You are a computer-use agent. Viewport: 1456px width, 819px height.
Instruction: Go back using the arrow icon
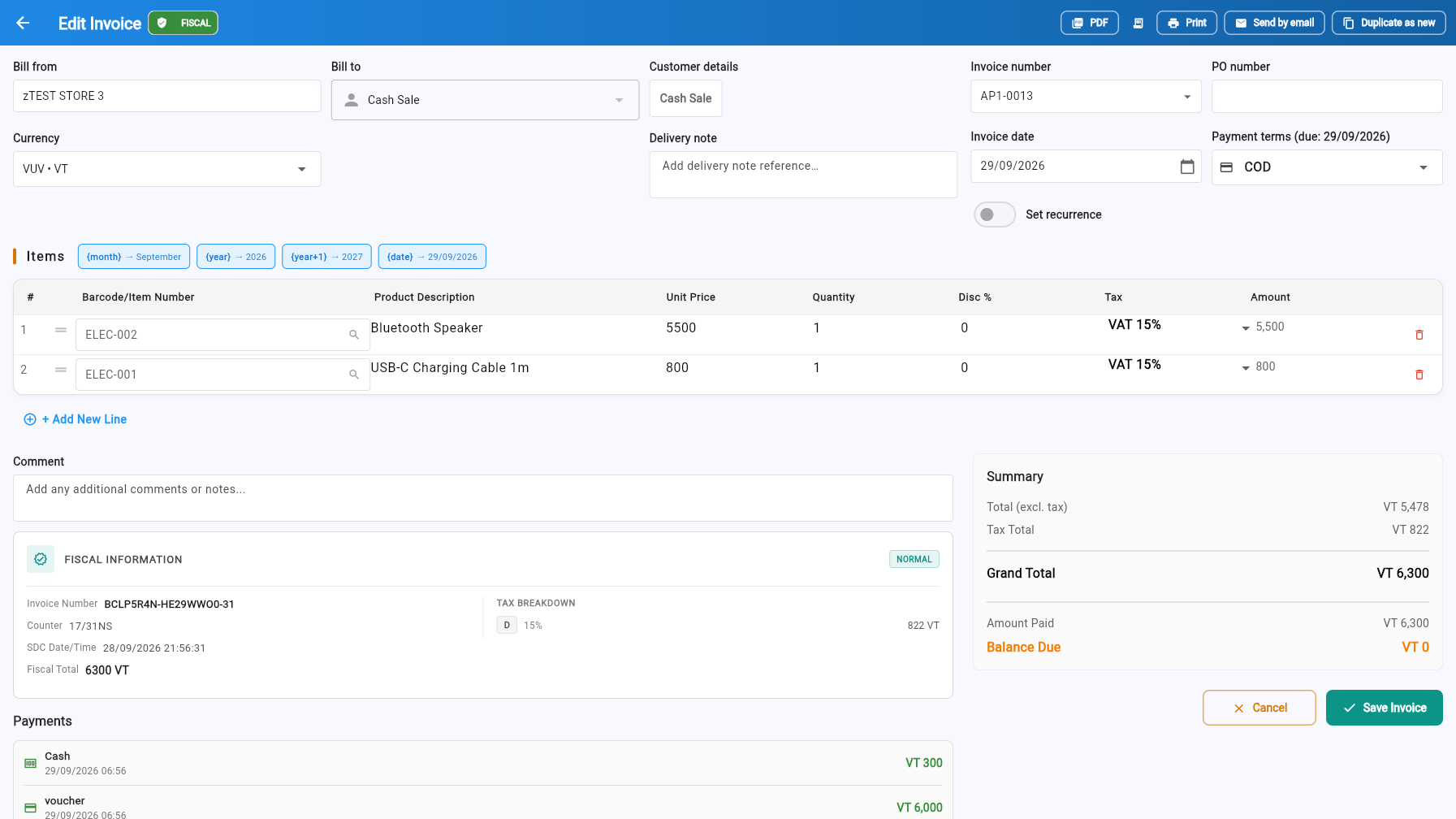[x=23, y=23]
